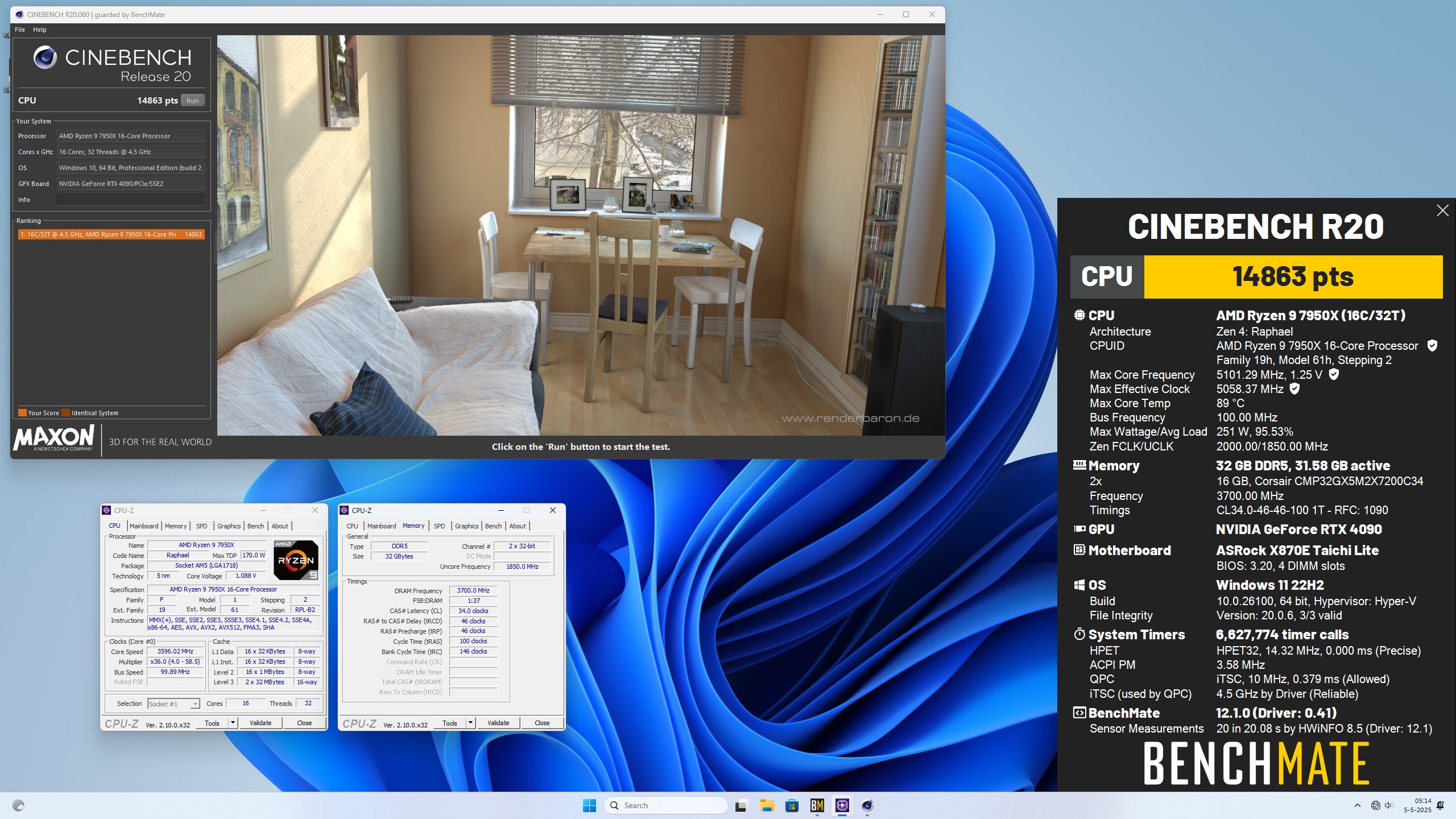Open File Explorer from the taskbar
This screenshot has width=1456, height=819.
click(x=767, y=805)
